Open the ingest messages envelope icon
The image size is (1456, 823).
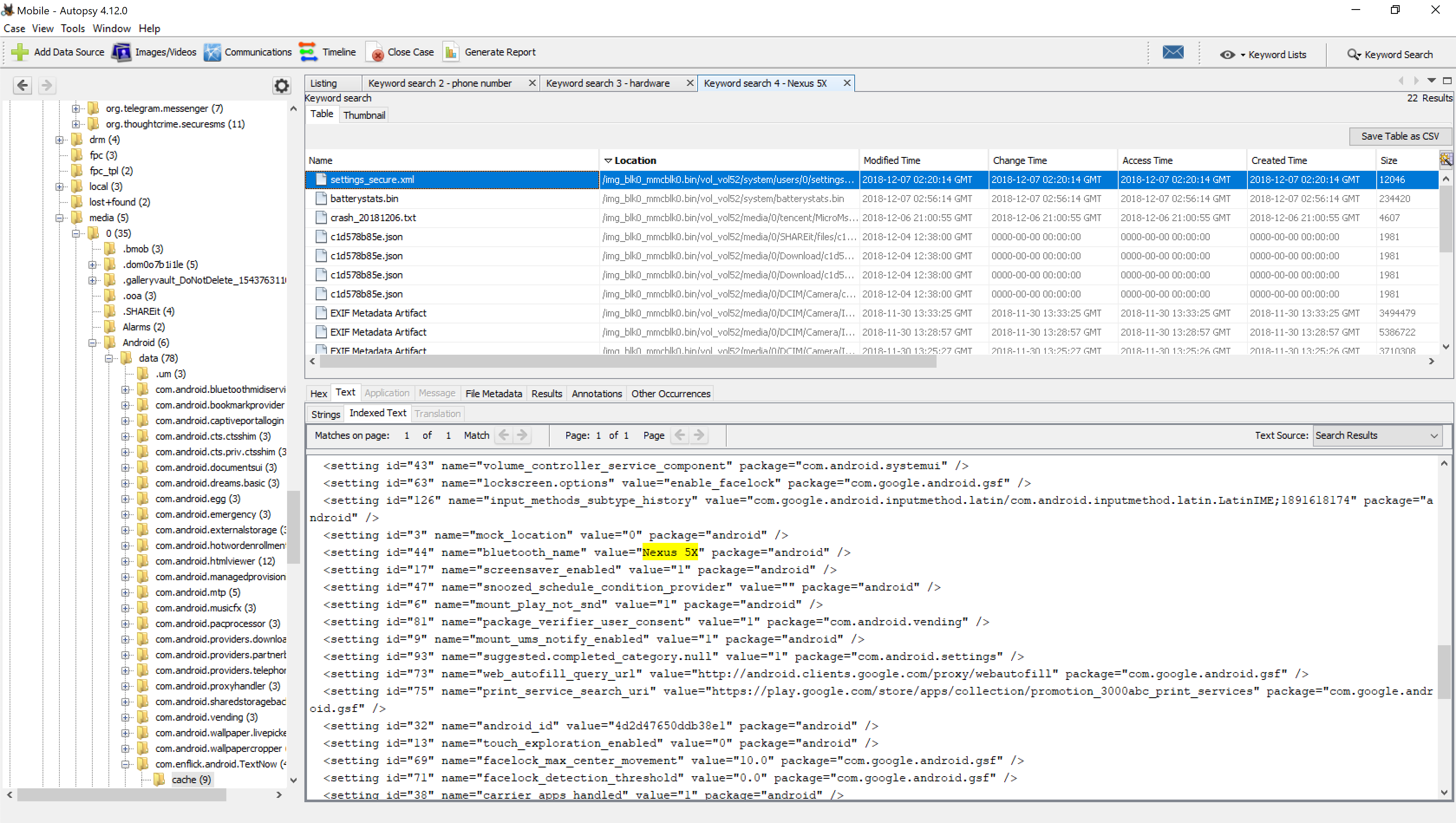(1173, 52)
